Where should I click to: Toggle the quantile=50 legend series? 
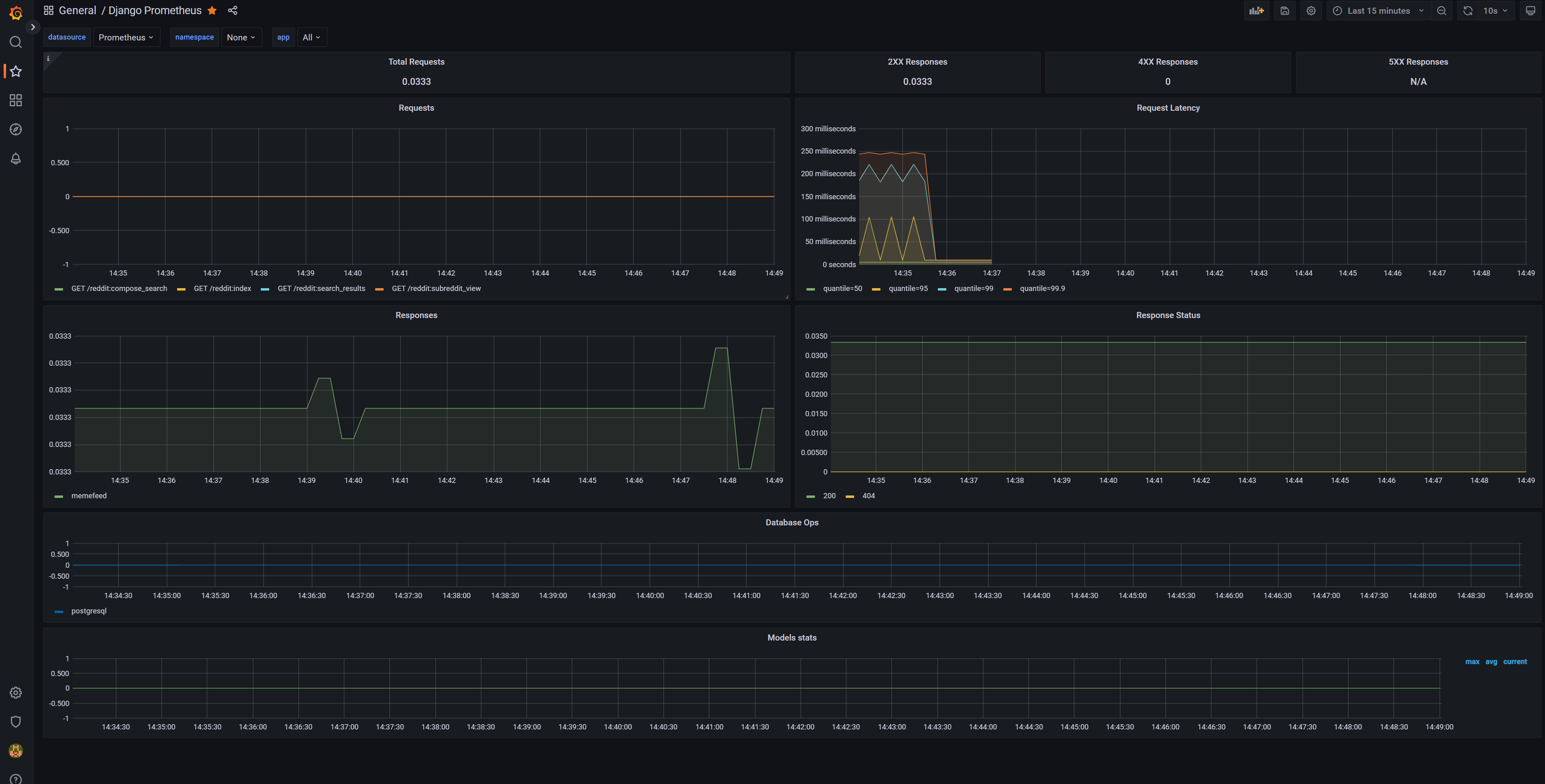[842, 288]
